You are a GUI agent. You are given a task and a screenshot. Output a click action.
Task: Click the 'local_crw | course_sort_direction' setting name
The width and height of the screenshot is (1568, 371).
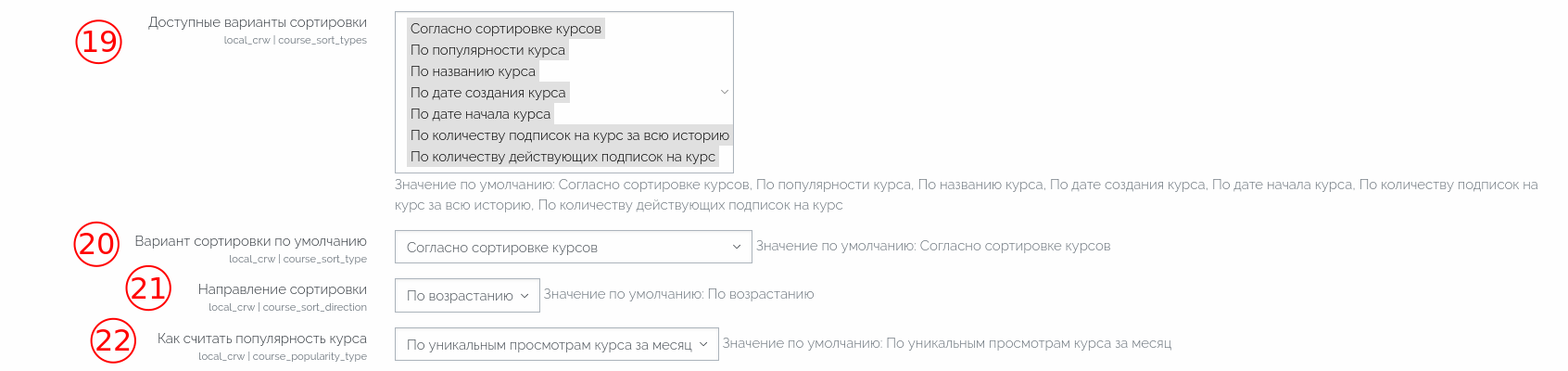[x=287, y=307]
